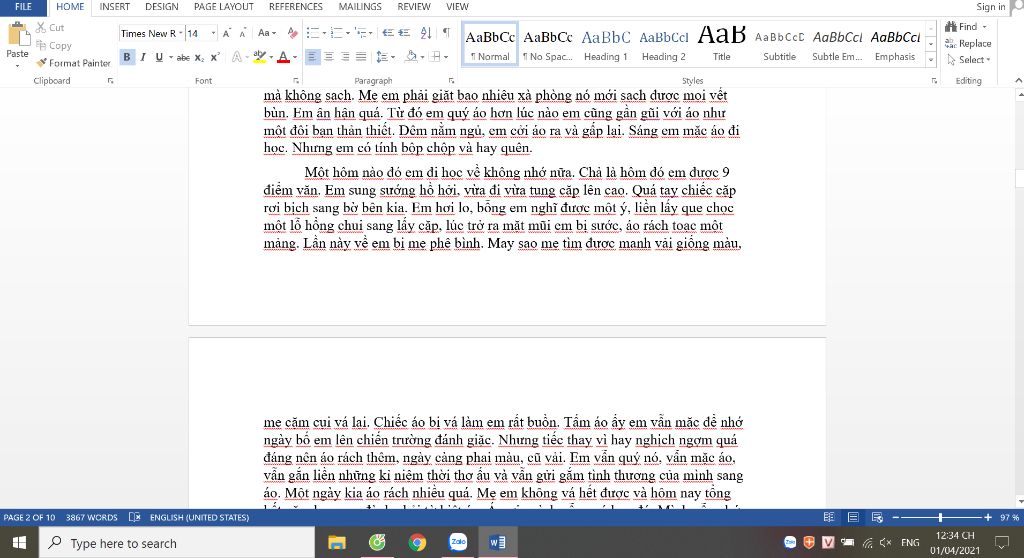This screenshot has height=558, width=1024.
Task: Open the font name dropdown
Action: tap(180, 33)
